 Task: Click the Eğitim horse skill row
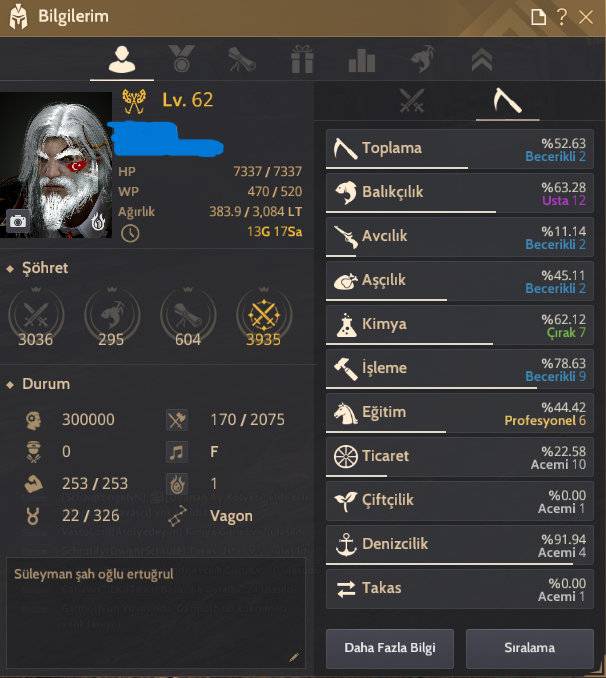point(459,413)
